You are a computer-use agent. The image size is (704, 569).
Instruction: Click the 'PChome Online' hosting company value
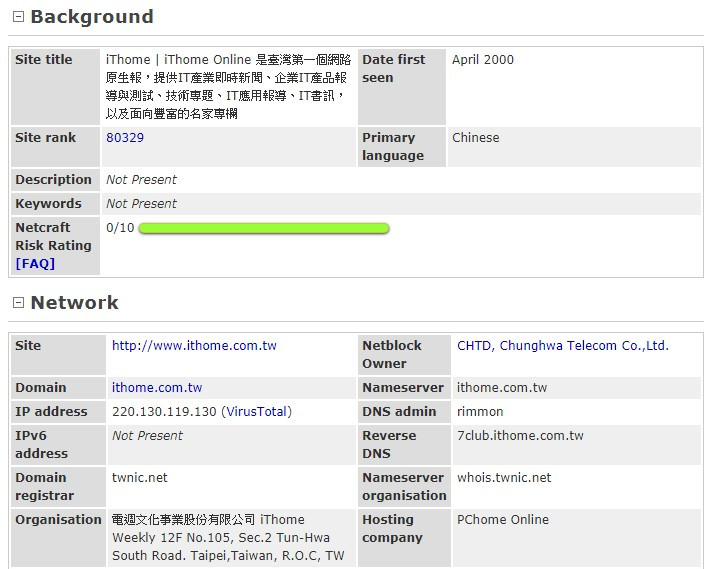(503, 520)
